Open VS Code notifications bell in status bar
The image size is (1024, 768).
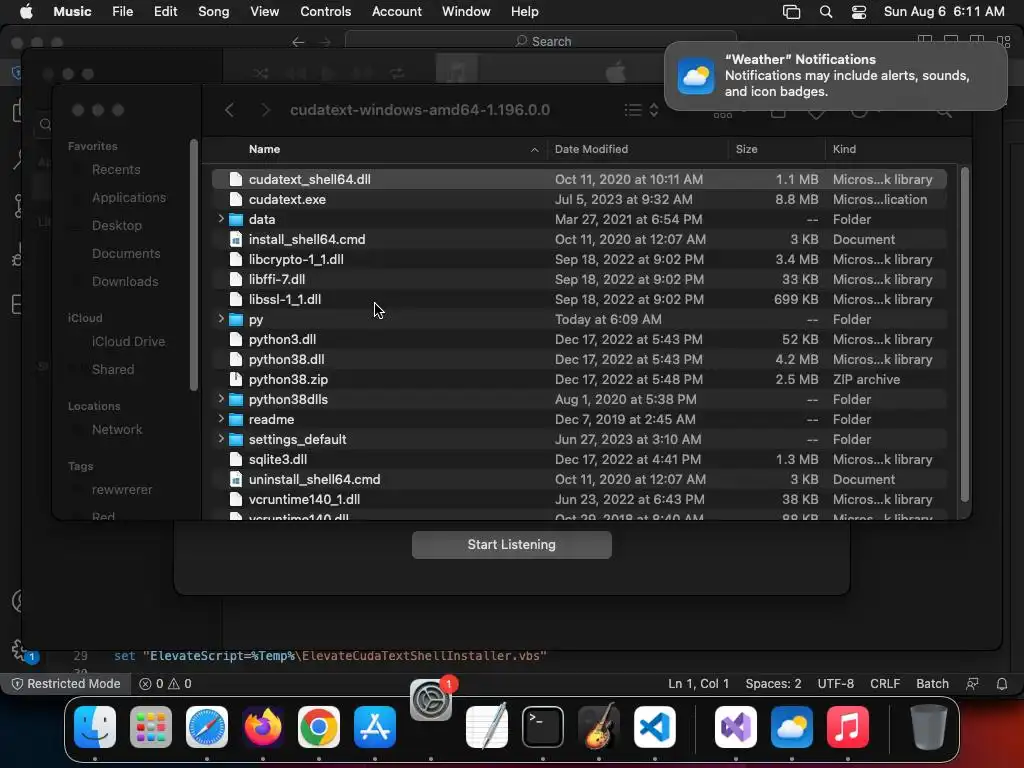coord(1002,684)
